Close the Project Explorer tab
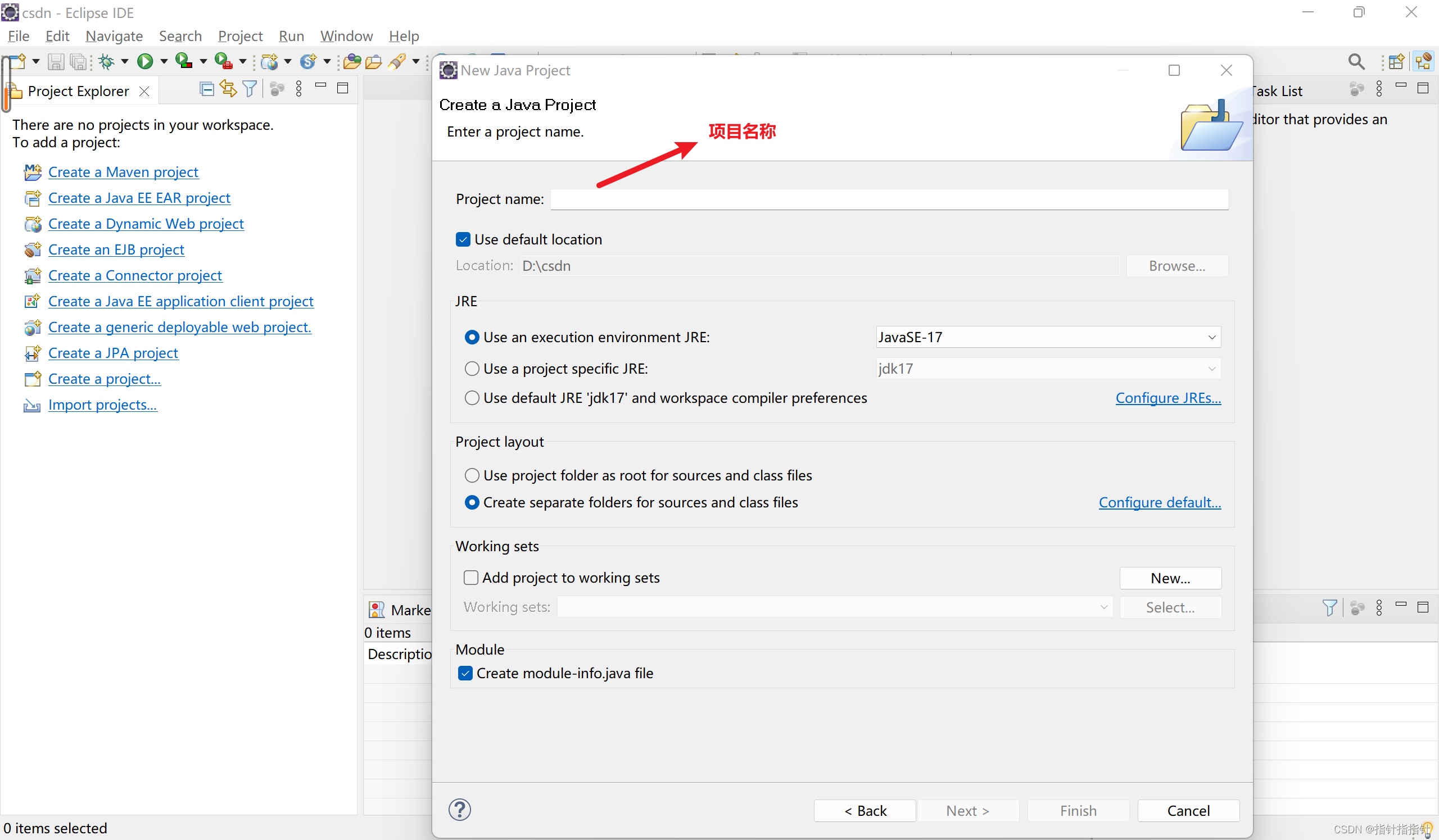 pos(144,91)
